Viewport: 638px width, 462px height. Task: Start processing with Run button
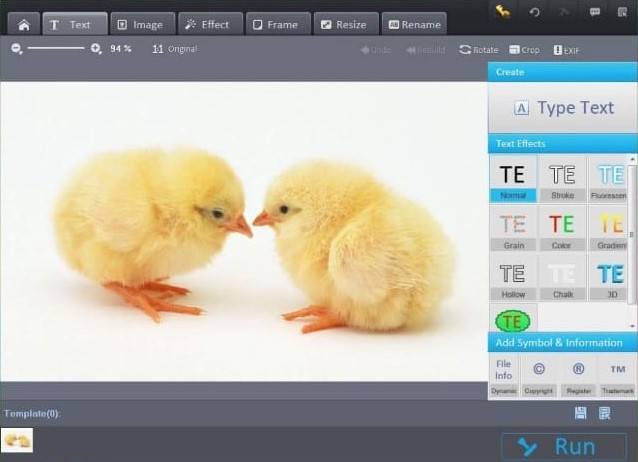(564, 447)
